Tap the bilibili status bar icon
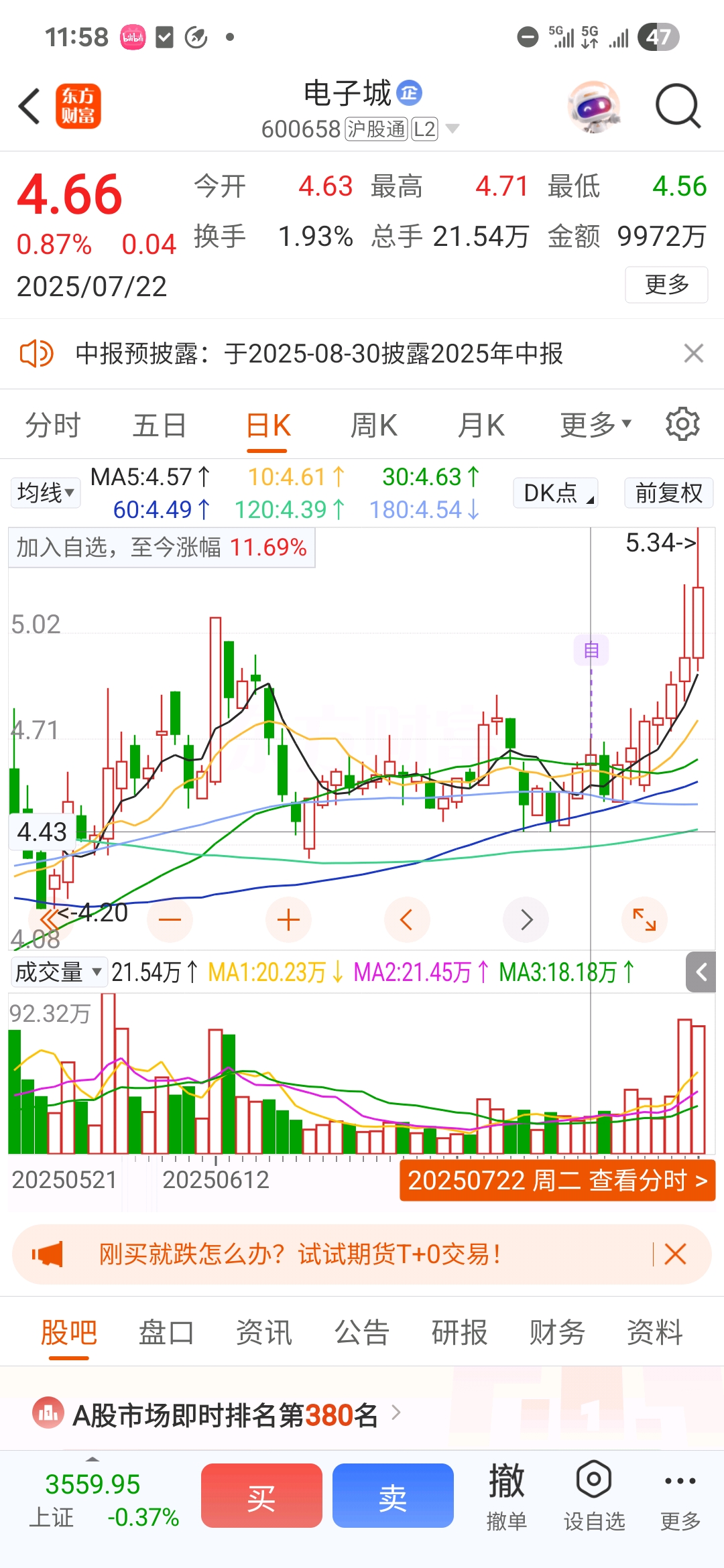724x1568 pixels. click(133, 38)
